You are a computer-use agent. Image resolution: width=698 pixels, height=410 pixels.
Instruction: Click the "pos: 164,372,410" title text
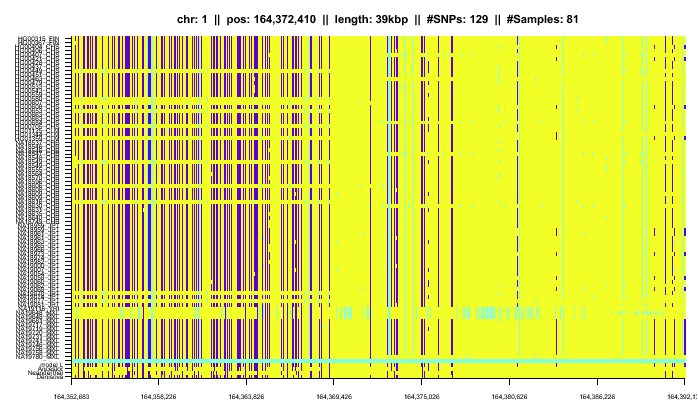point(271,20)
